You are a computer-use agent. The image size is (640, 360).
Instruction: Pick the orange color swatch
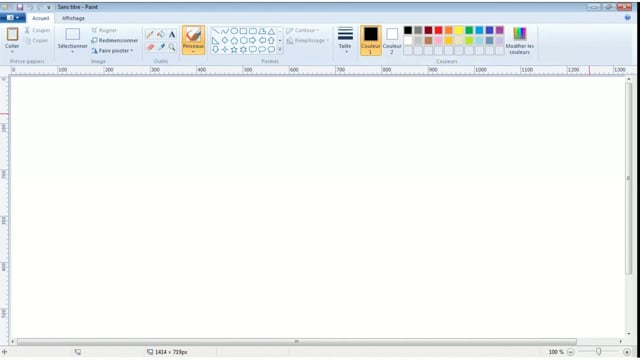(449, 30)
